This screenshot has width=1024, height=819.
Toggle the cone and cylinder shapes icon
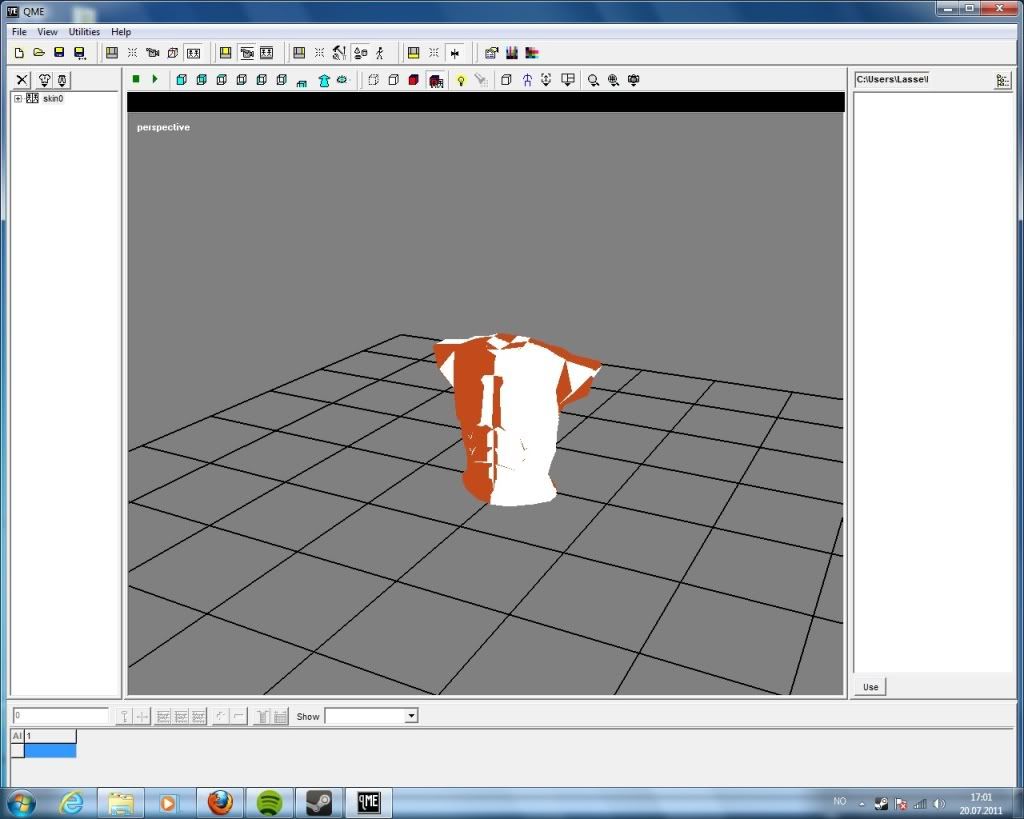360,53
